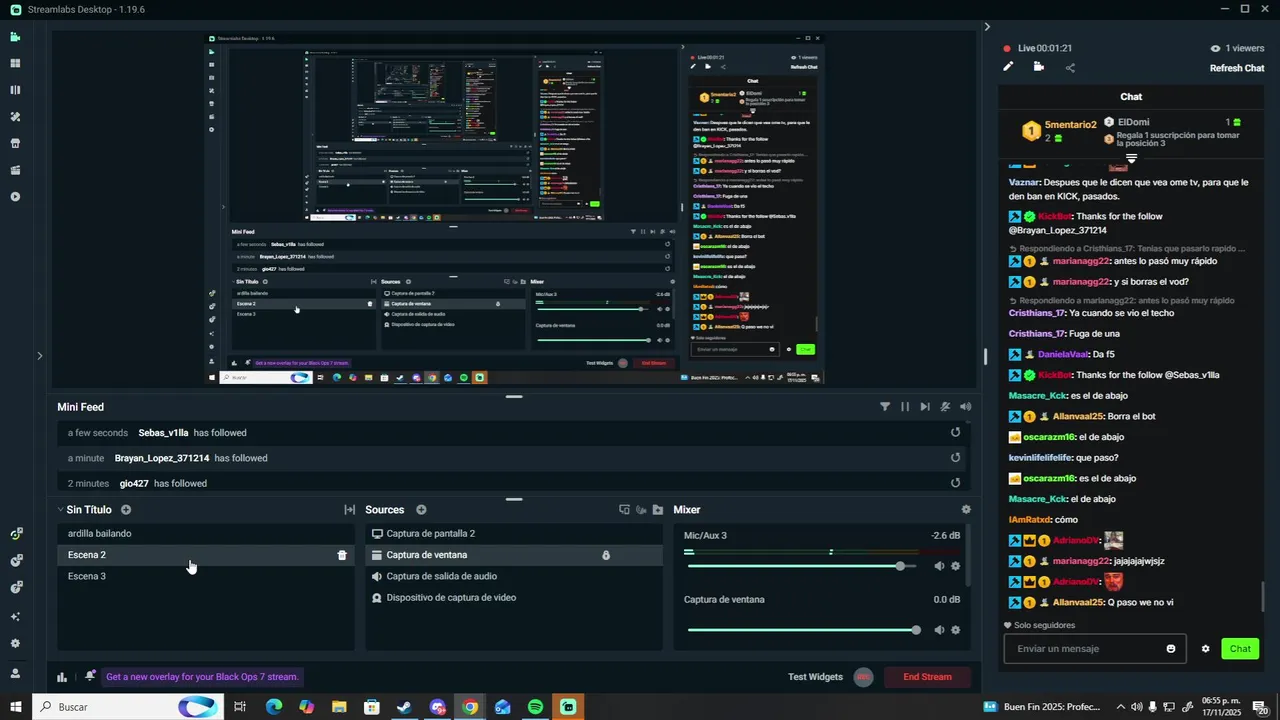1280x720 pixels.
Task: Open the Black Ops 7 overlay notification
Action: pyautogui.click(x=202, y=677)
